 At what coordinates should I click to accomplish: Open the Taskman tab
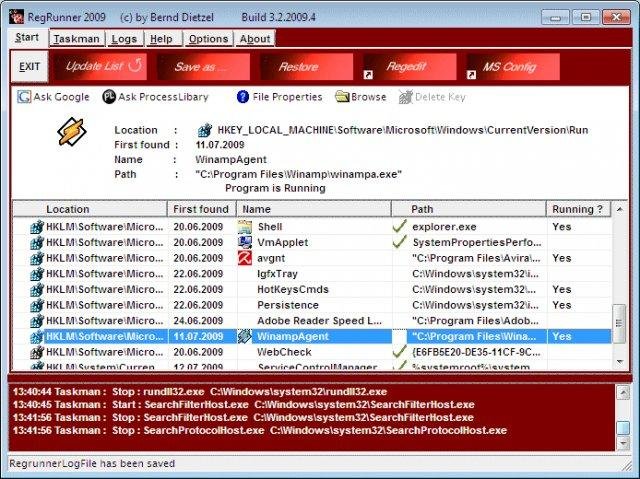pyautogui.click(x=77, y=39)
